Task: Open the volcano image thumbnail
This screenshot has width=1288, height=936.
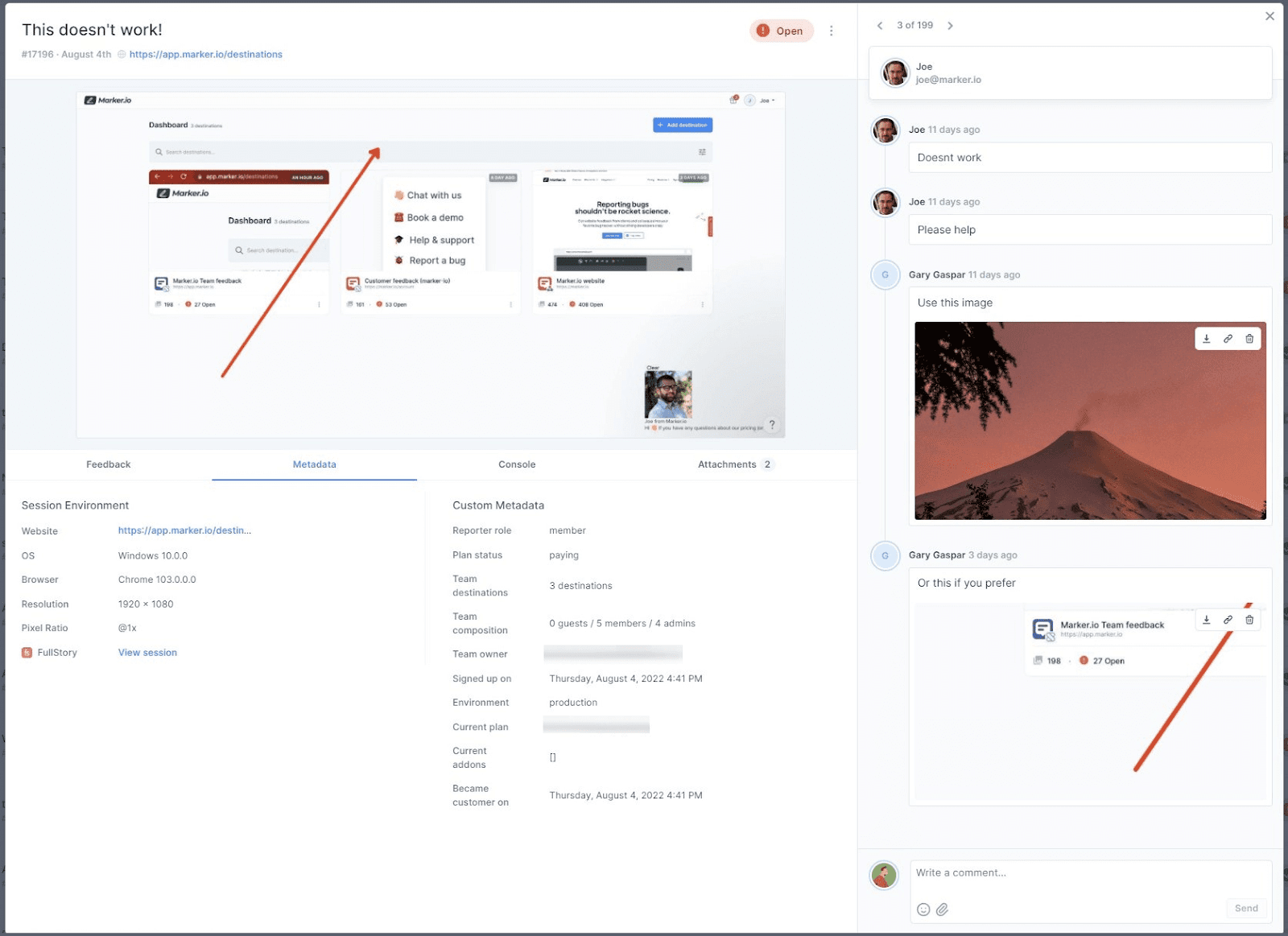Action: click(x=1089, y=420)
